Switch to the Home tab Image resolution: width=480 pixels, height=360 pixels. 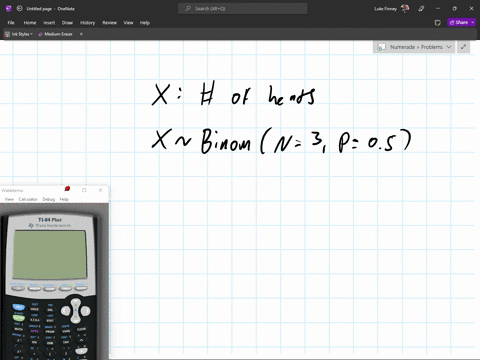pyautogui.click(x=30, y=23)
